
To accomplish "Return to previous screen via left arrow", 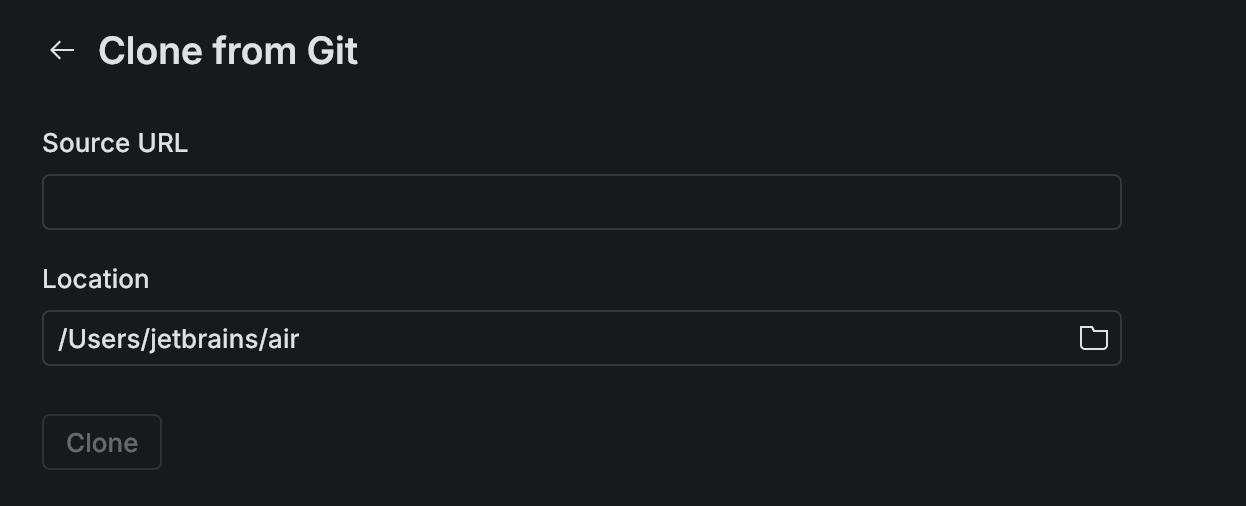I will pos(62,50).
